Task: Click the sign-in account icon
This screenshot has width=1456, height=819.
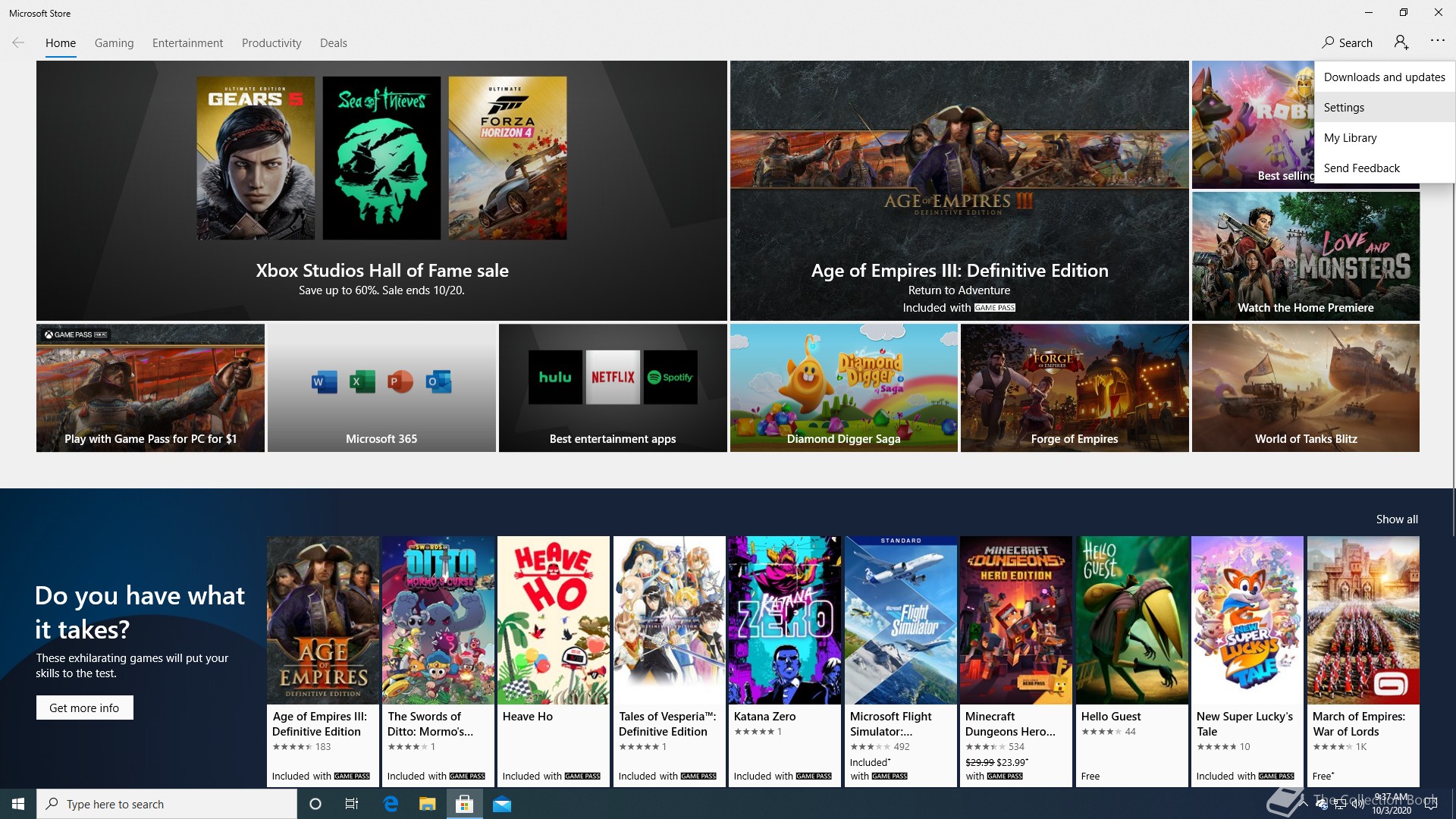Action: point(1401,42)
